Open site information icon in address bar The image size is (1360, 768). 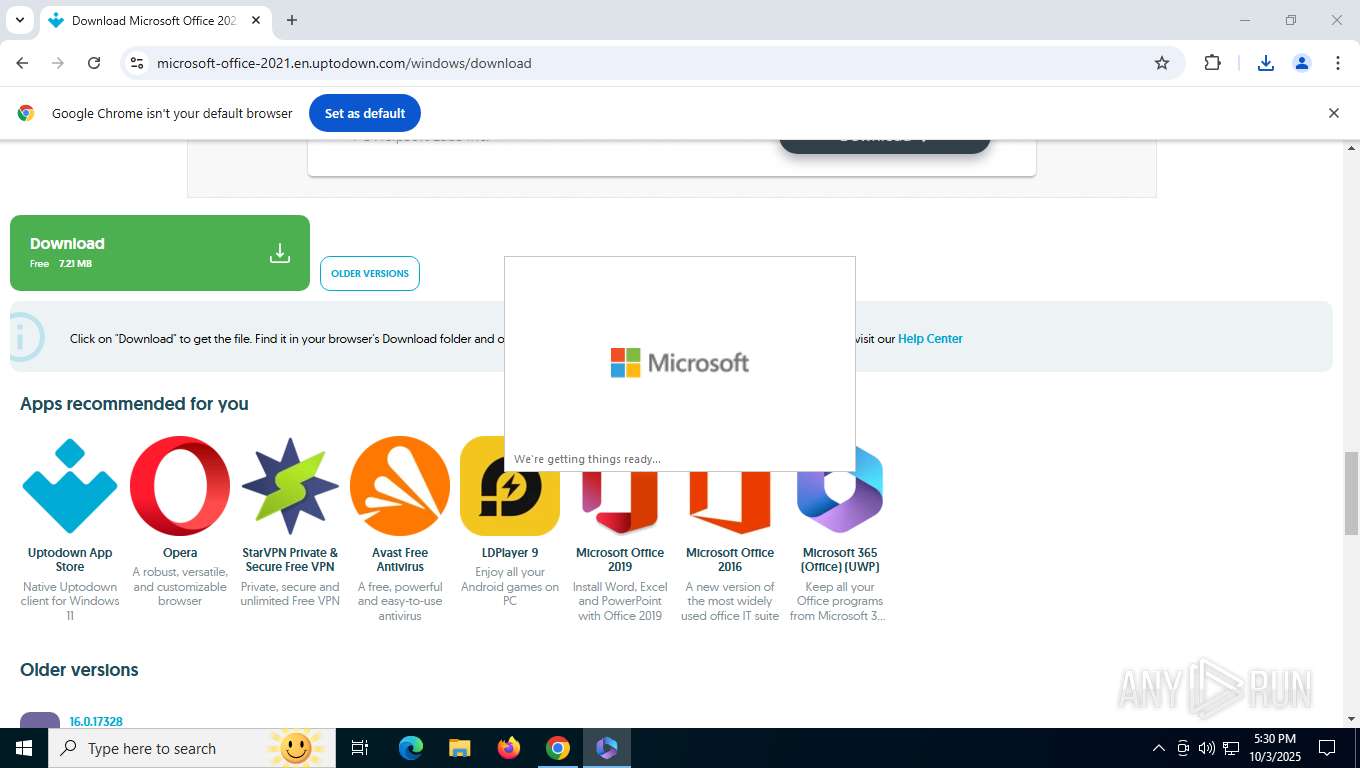tap(137, 63)
